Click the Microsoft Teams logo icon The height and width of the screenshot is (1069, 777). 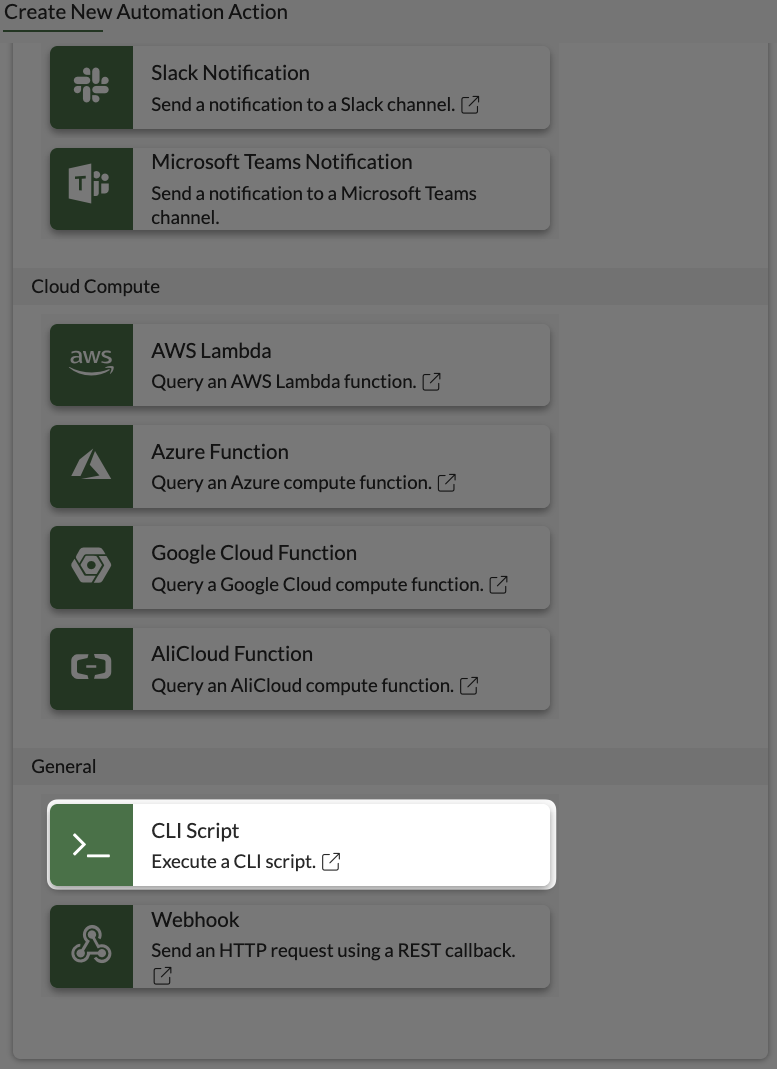(x=89, y=185)
